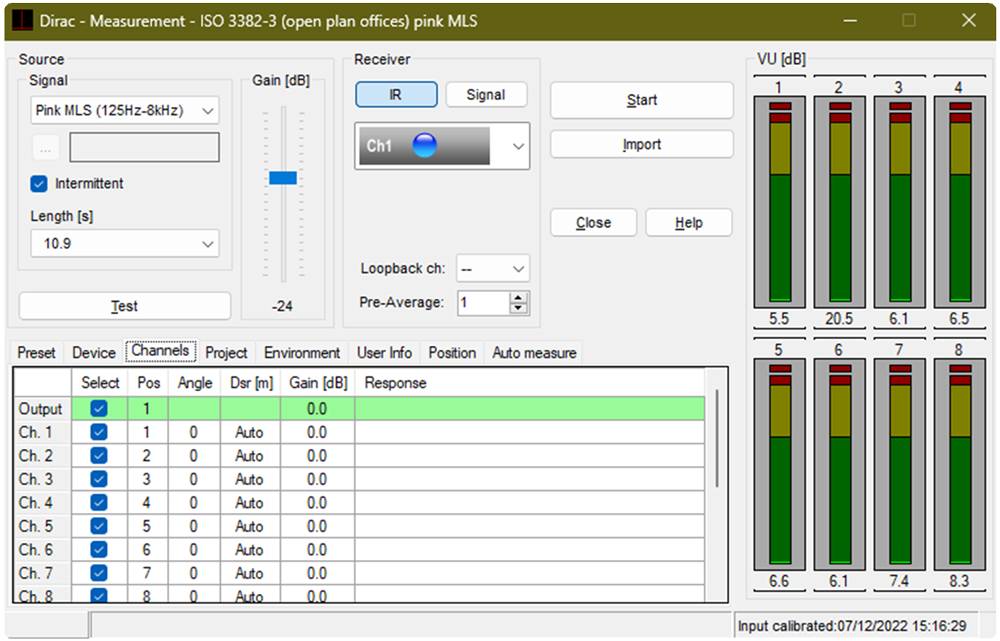Uncheck the Output row Select checkbox
1000x641 pixels.
[99, 409]
